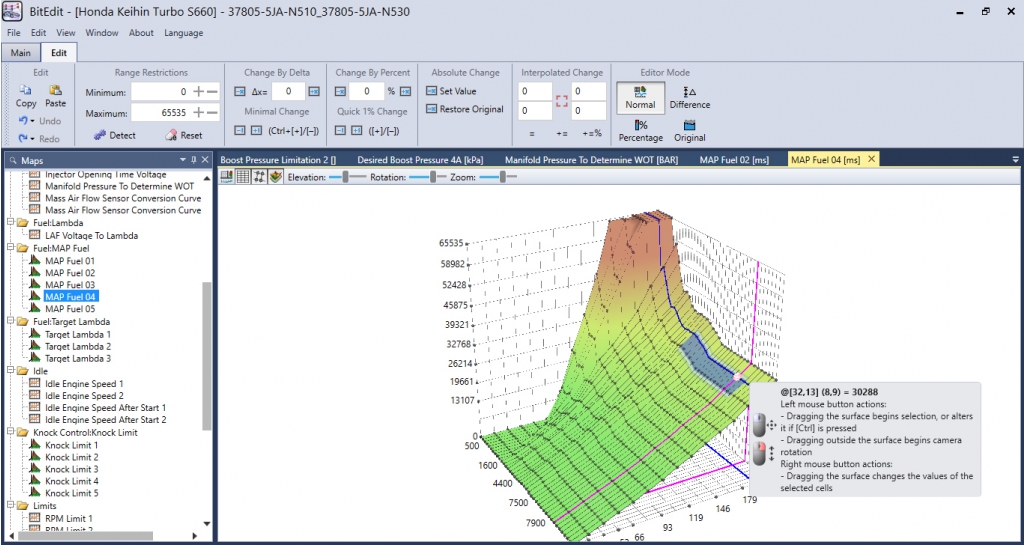Screen dimensions: 1024x545
Task: Increase the Minimum range with plus
Action: tap(199, 92)
